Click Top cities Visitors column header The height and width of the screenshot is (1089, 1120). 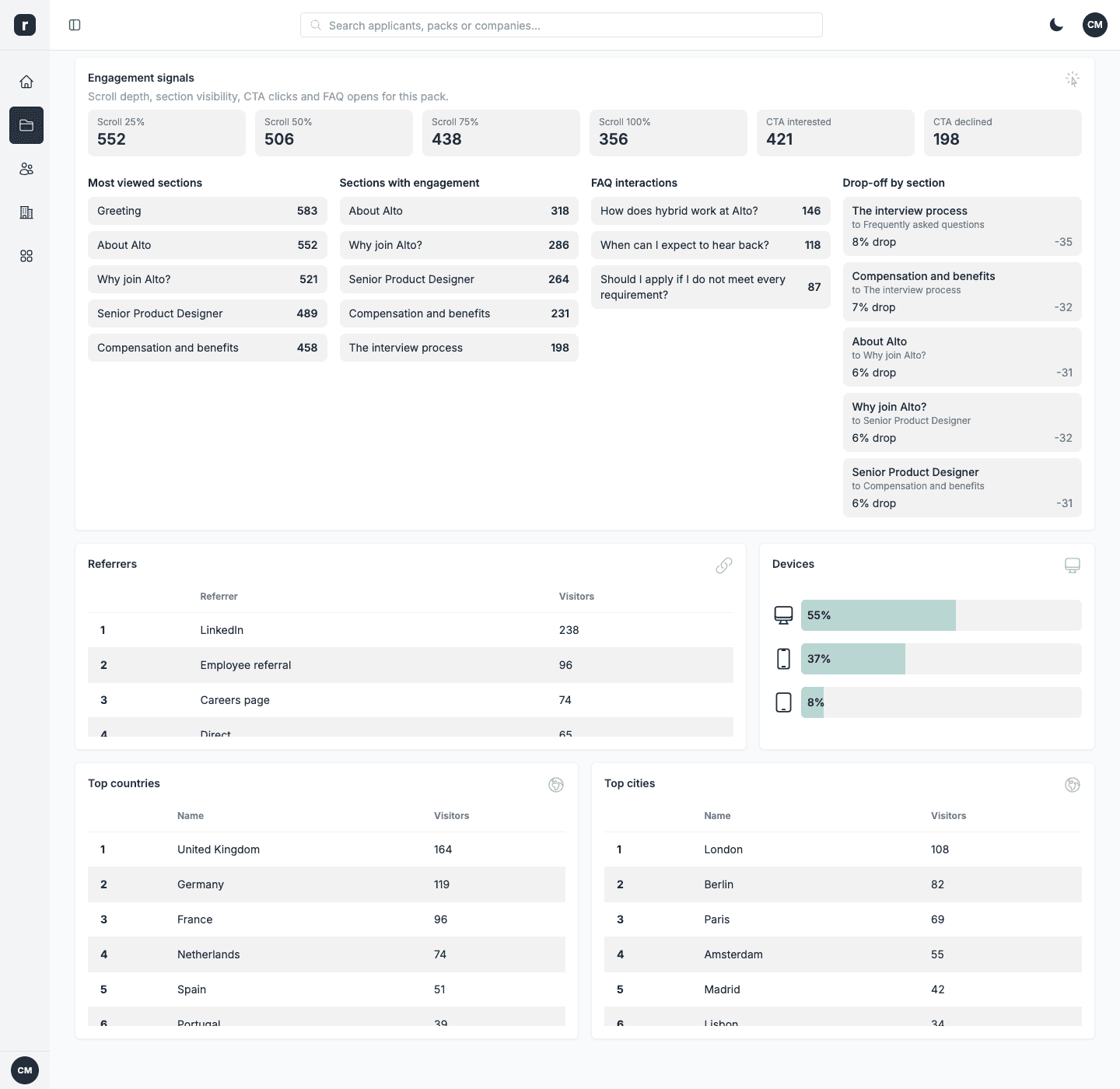[x=948, y=816]
